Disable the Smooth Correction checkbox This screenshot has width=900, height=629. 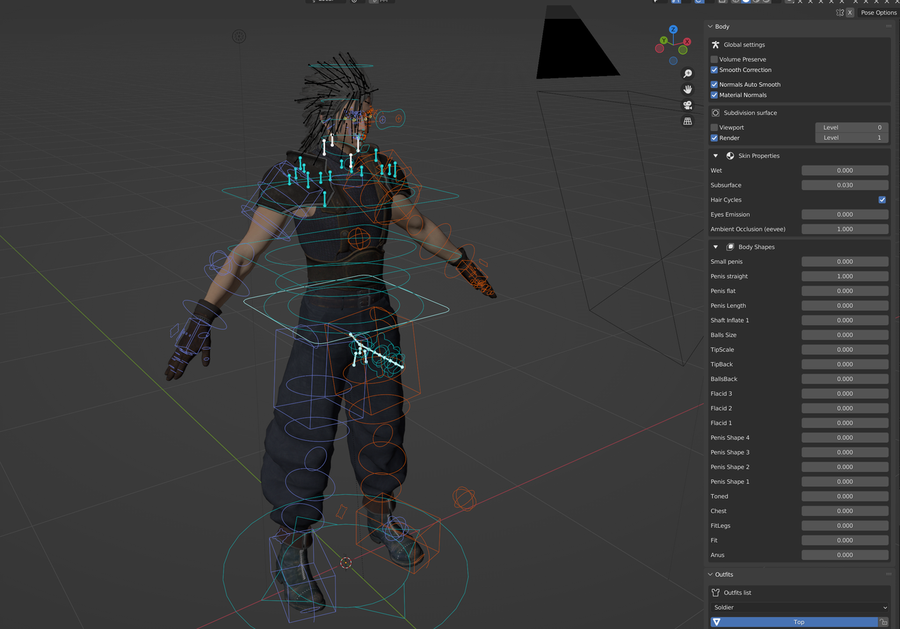[x=714, y=70]
